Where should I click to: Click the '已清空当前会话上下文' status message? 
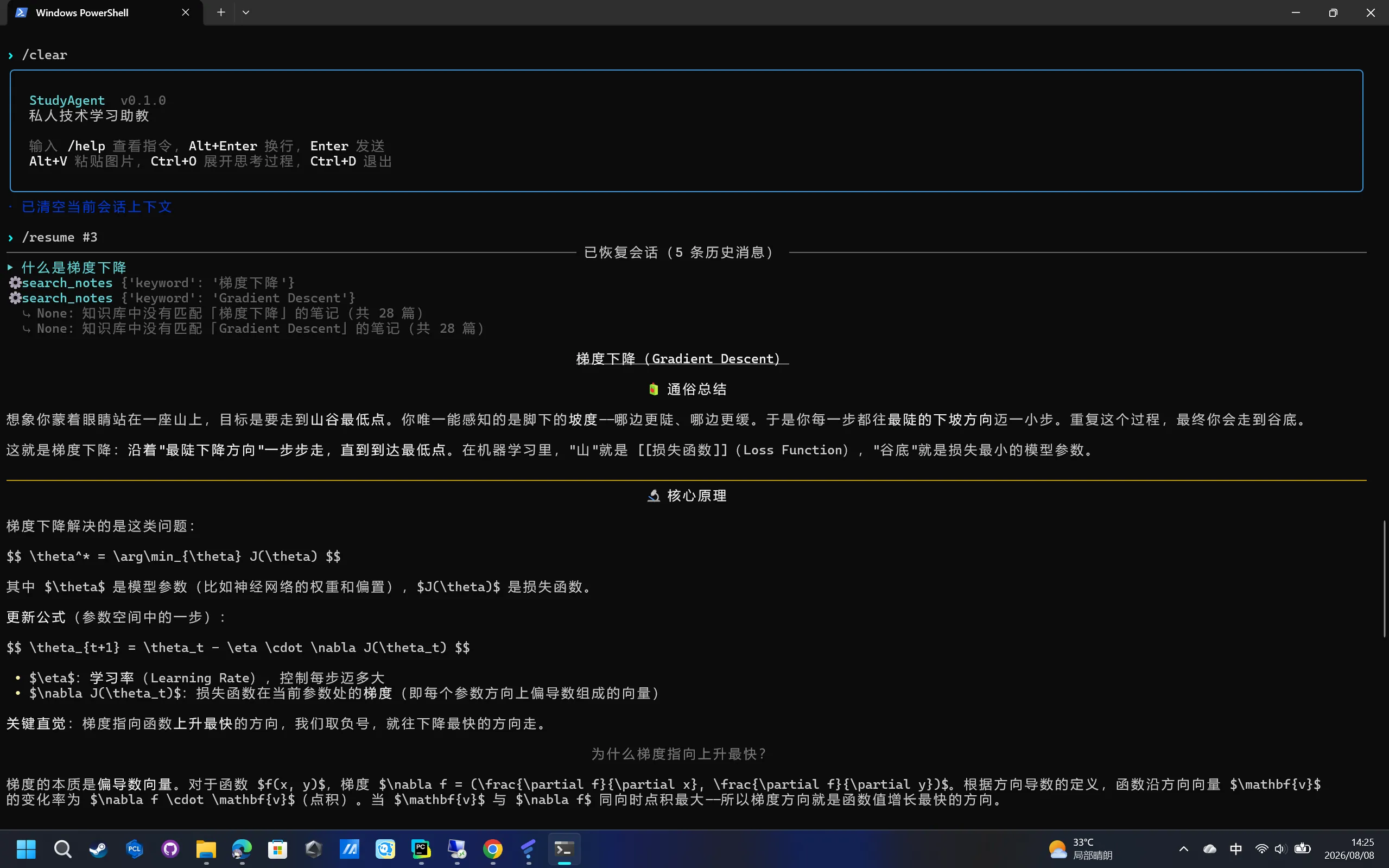coord(97,207)
